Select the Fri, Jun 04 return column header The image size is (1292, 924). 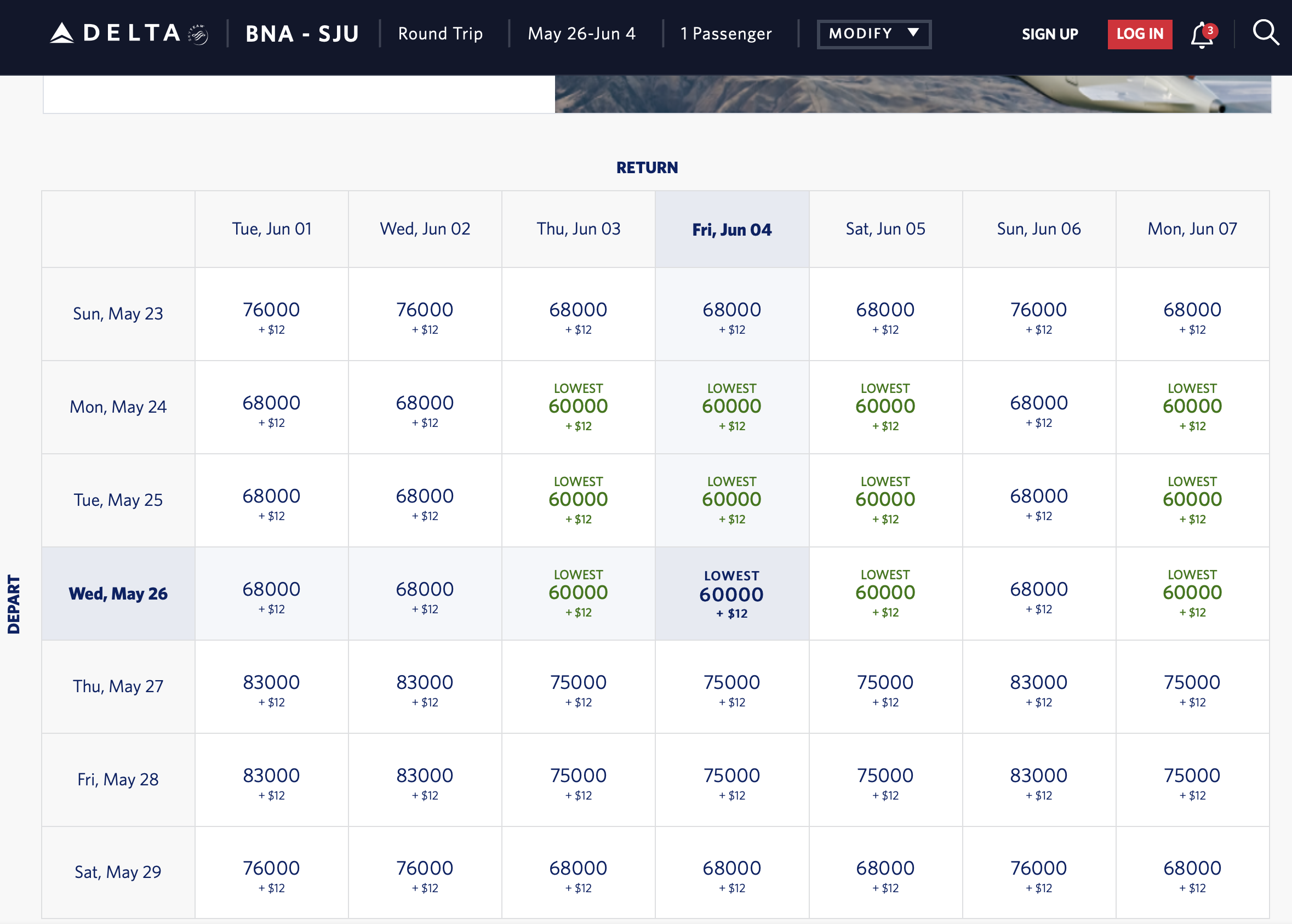pyautogui.click(x=732, y=229)
